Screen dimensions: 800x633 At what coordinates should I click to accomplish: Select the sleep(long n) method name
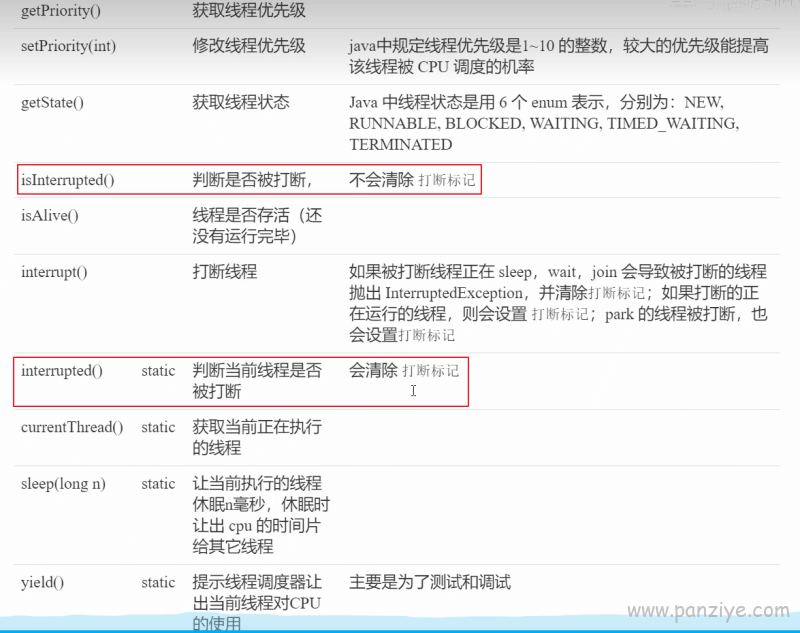[x=63, y=484]
